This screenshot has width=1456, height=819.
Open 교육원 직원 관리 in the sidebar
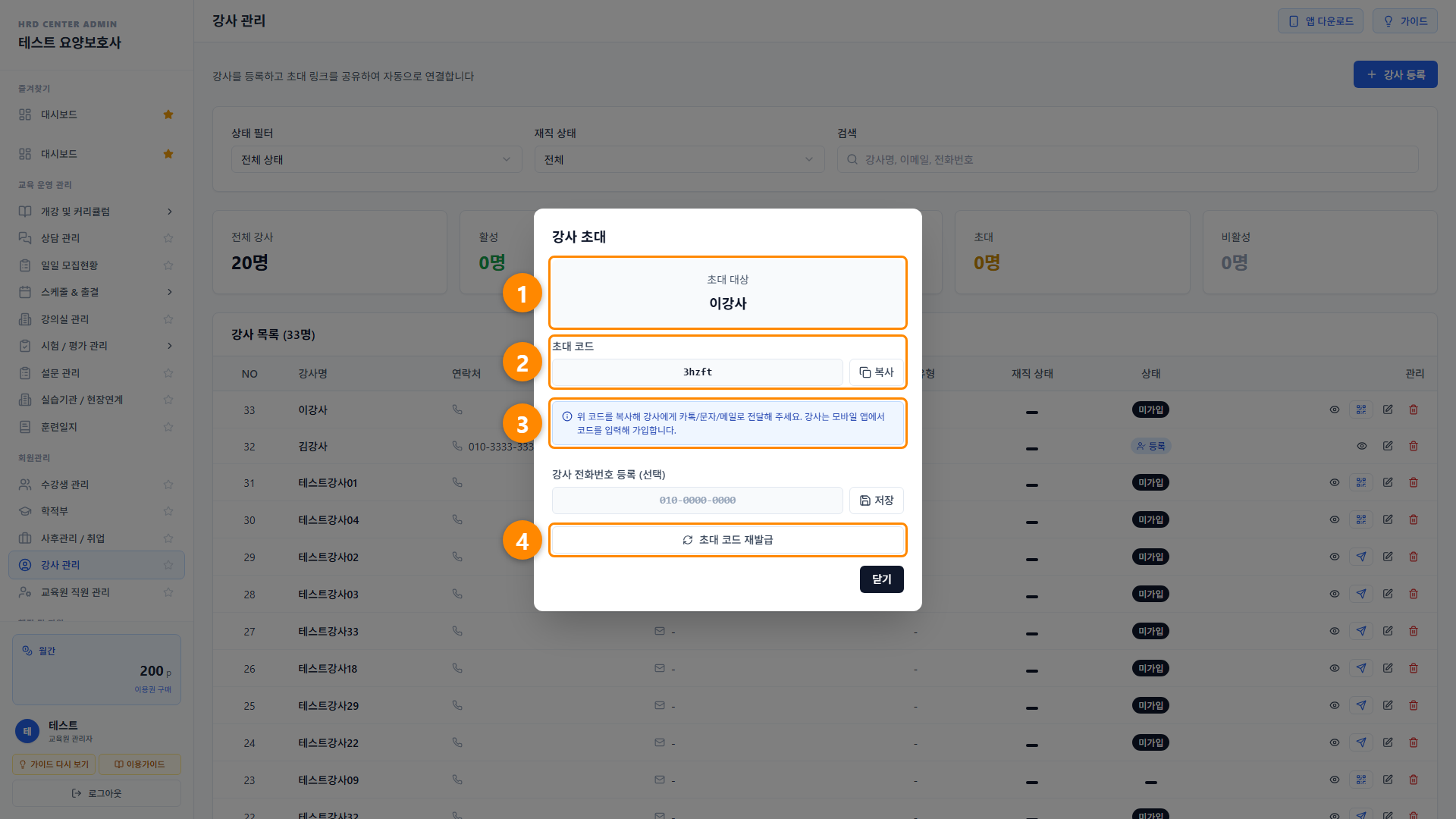(75, 592)
